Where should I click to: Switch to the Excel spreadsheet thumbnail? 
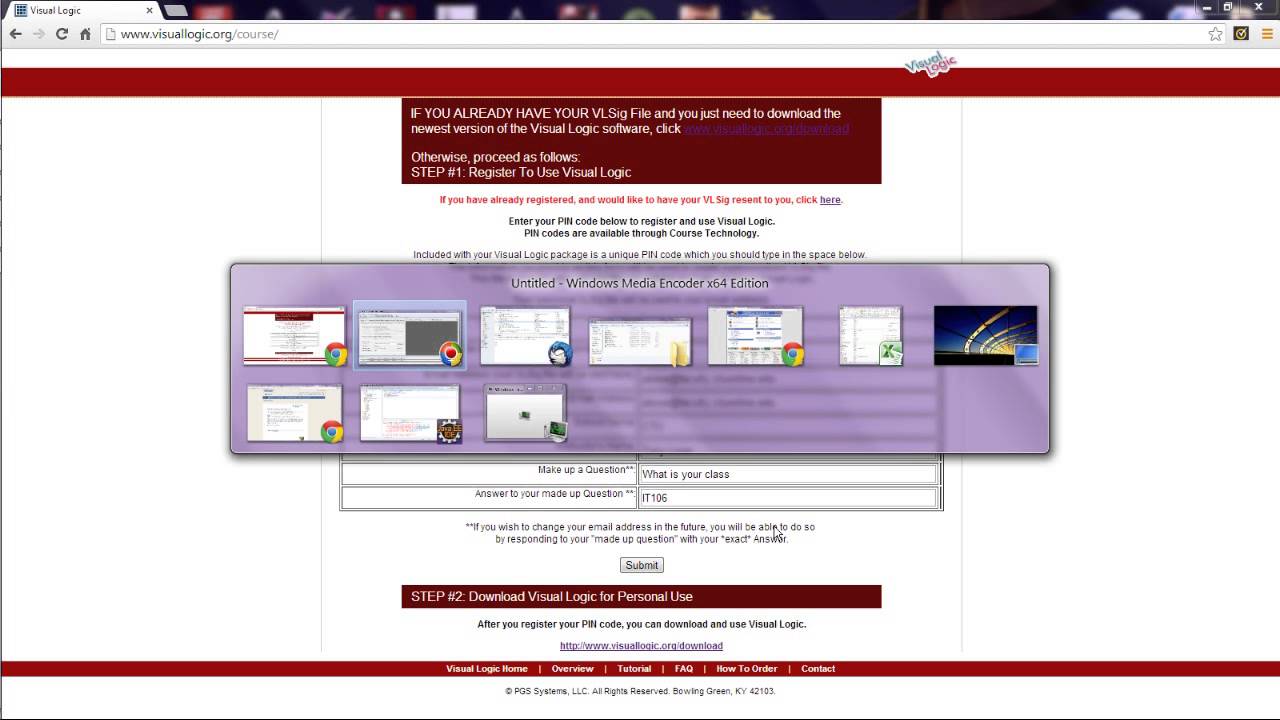tap(871, 336)
